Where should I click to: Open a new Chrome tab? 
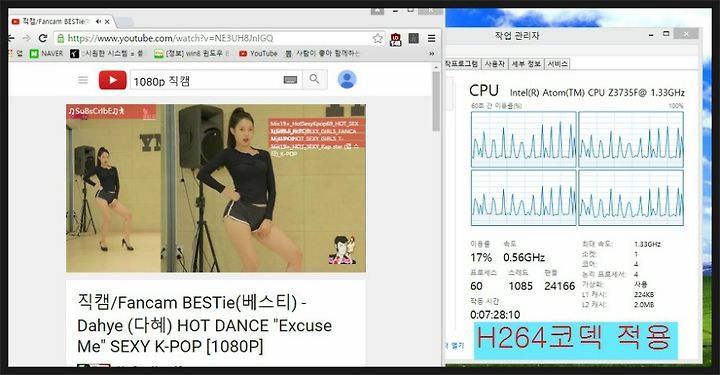pos(124,22)
